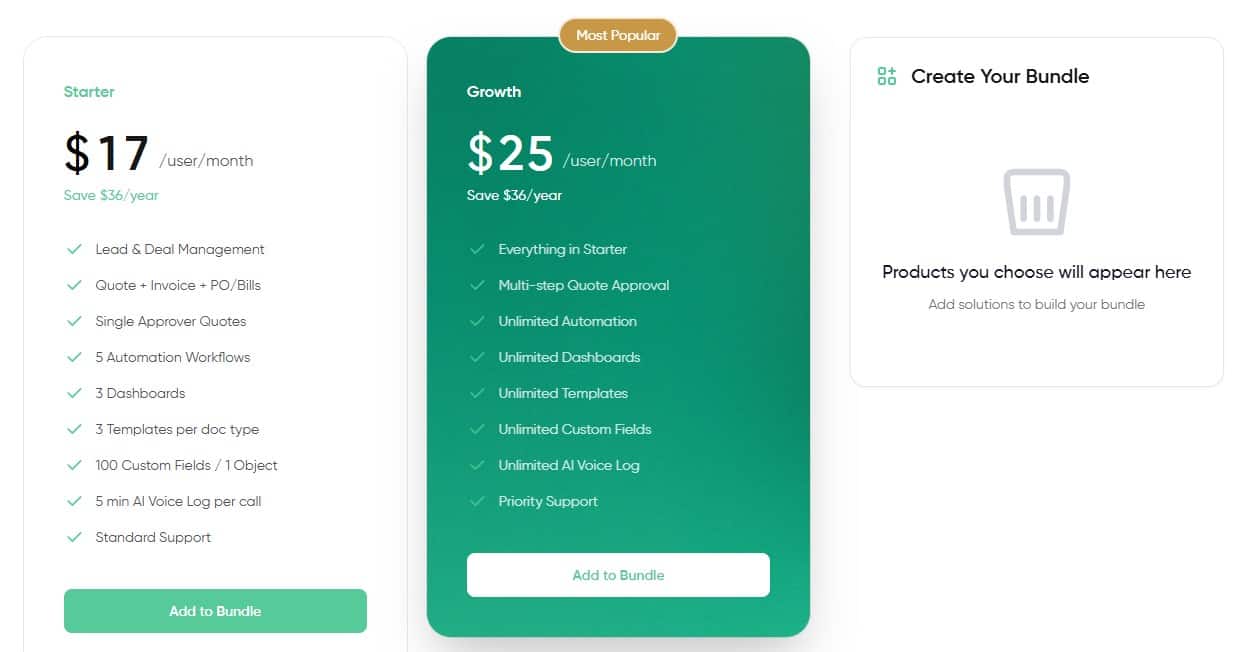This screenshot has width=1258, height=652.
Task: Click Save $36/year under Starter price
Action: (110, 195)
